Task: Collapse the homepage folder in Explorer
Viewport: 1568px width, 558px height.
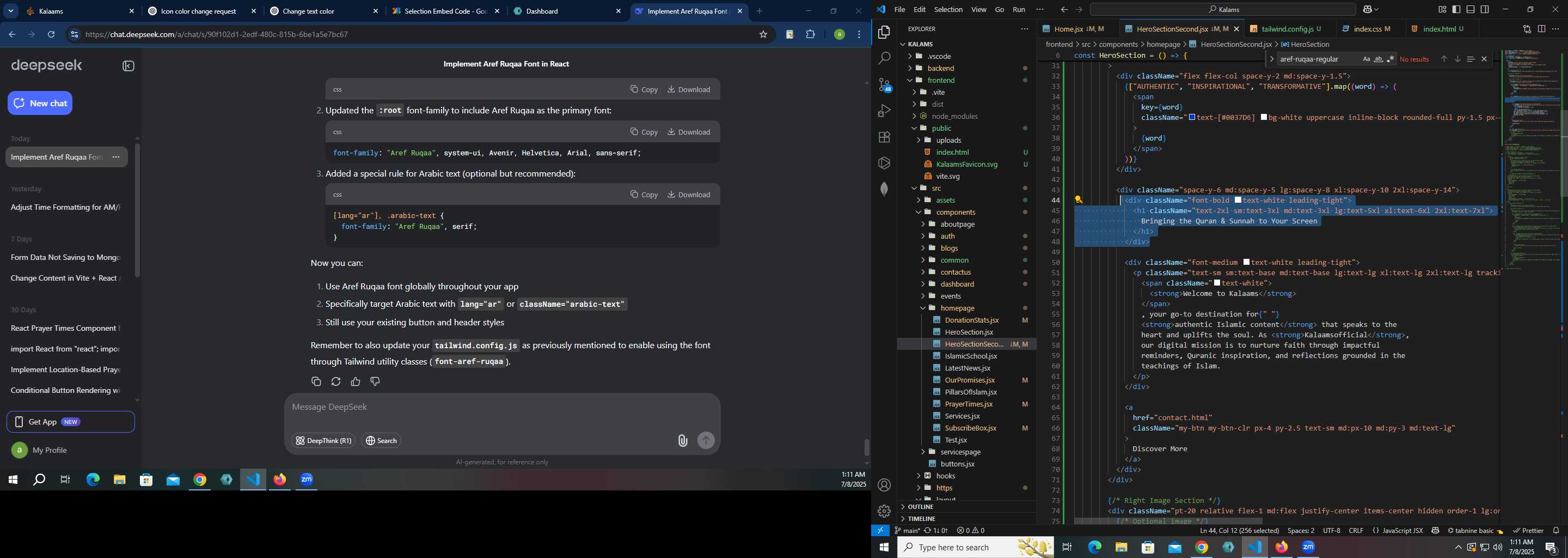Action: click(923, 308)
